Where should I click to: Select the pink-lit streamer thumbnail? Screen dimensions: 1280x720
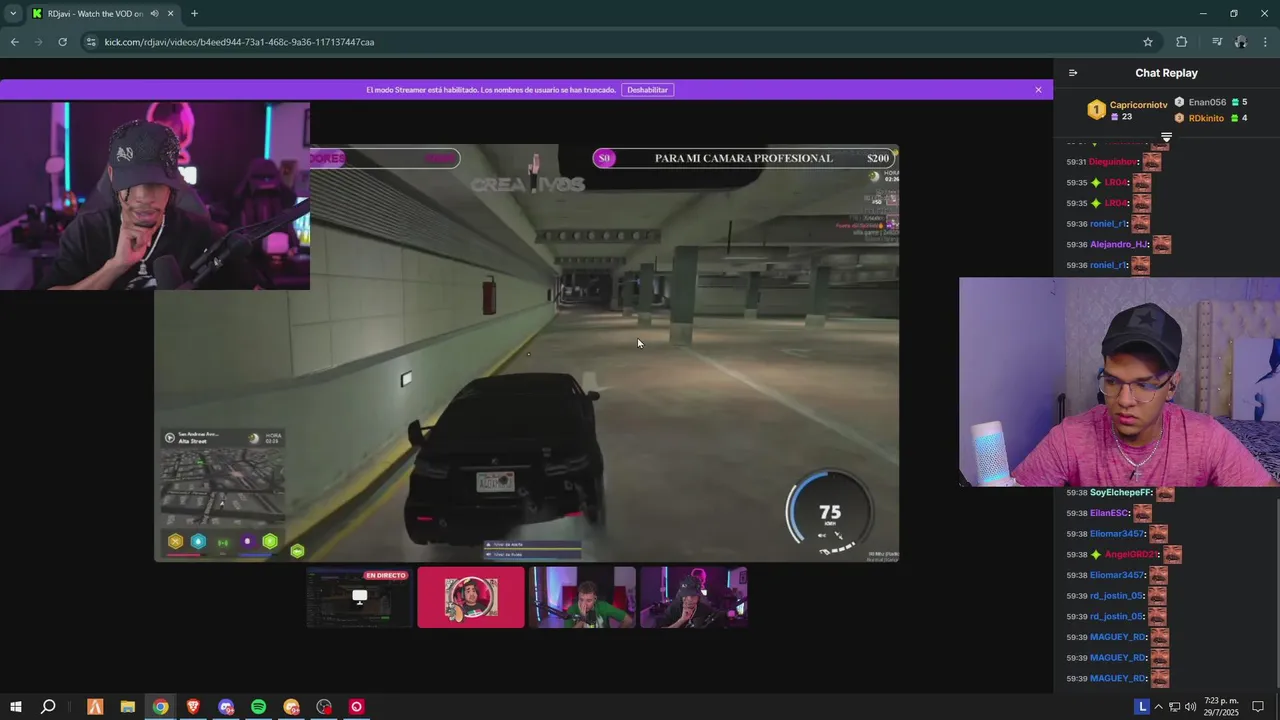[x=693, y=597]
